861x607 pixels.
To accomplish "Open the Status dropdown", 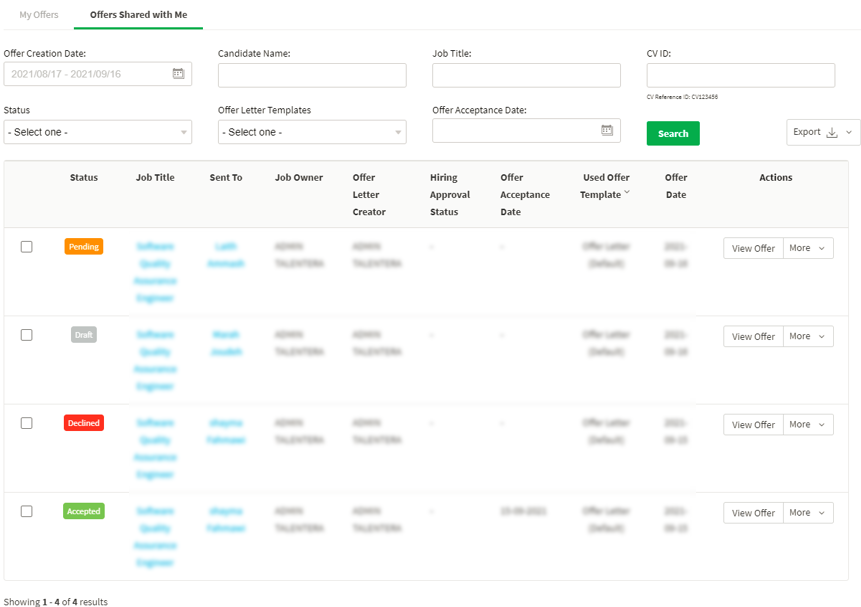I will pyautogui.click(x=98, y=132).
